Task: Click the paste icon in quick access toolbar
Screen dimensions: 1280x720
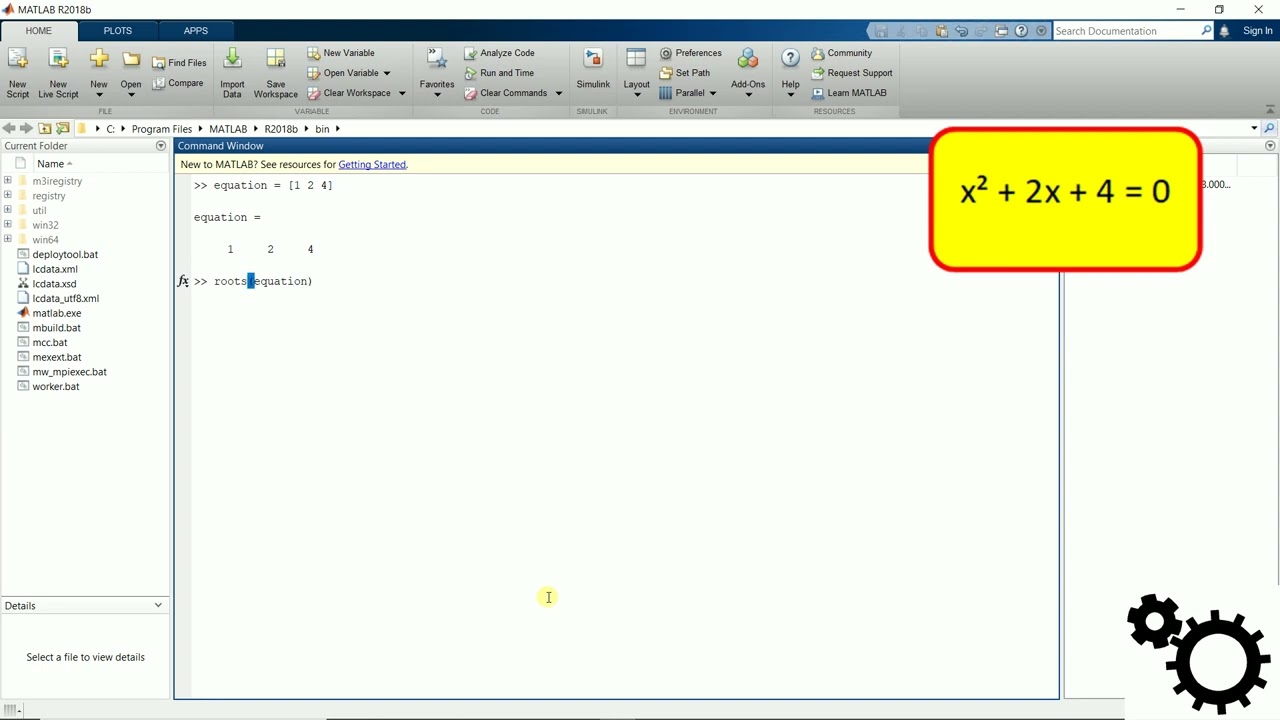Action: [941, 31]
